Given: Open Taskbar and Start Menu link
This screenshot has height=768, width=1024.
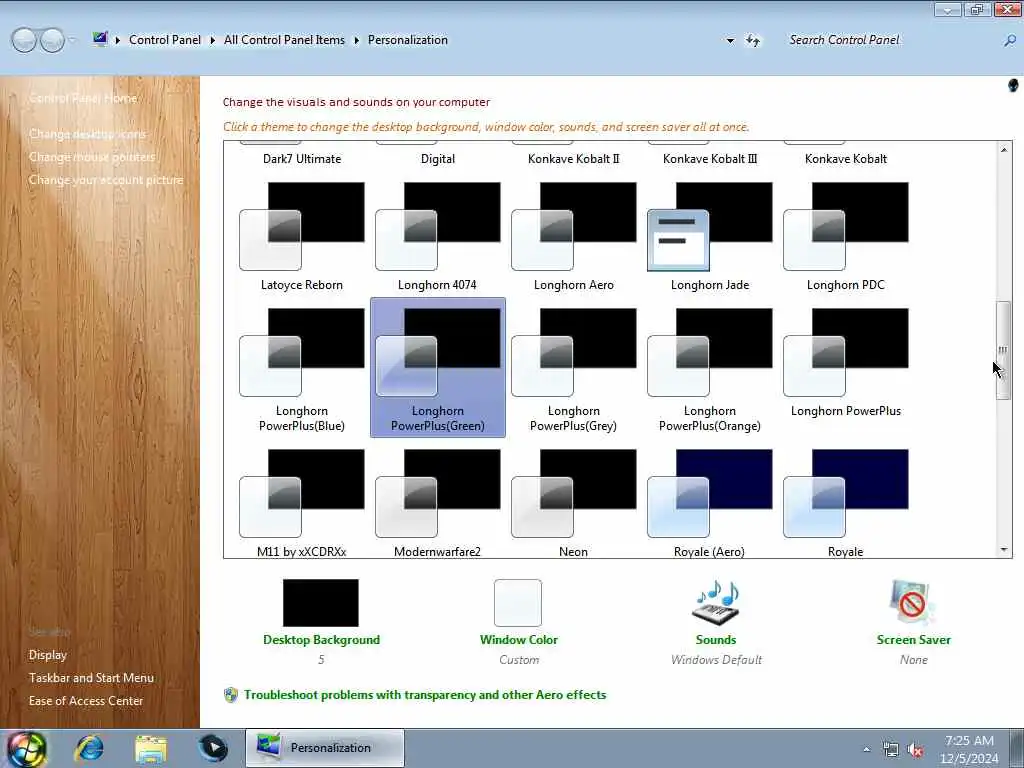Looking at the screenshot, I should [91, 678].
